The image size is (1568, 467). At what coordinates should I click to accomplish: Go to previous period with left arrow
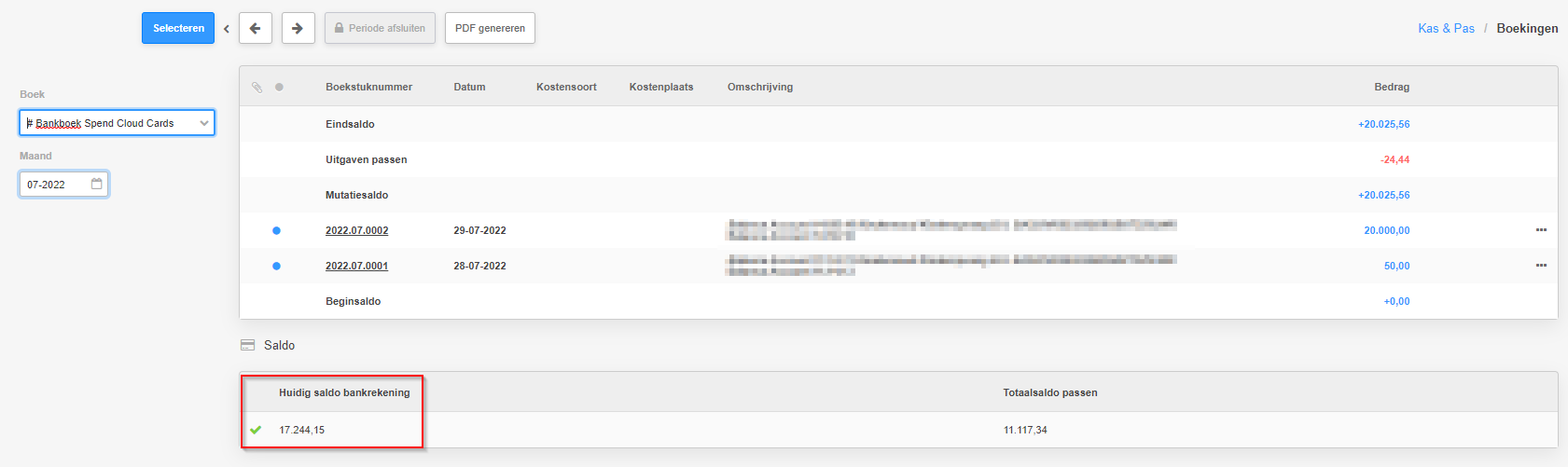pyautogui.click(x=256, y=28)
